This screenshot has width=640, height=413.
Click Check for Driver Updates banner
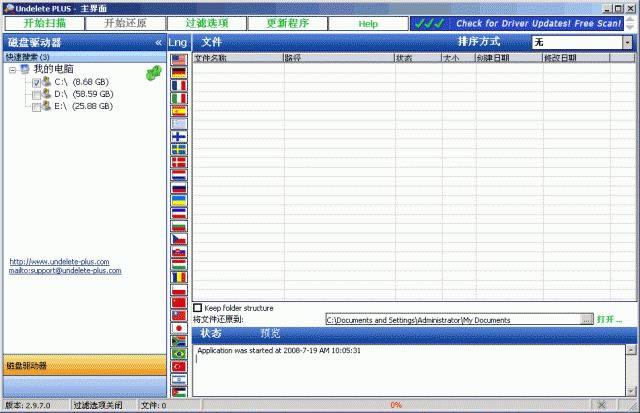(517, 23)
